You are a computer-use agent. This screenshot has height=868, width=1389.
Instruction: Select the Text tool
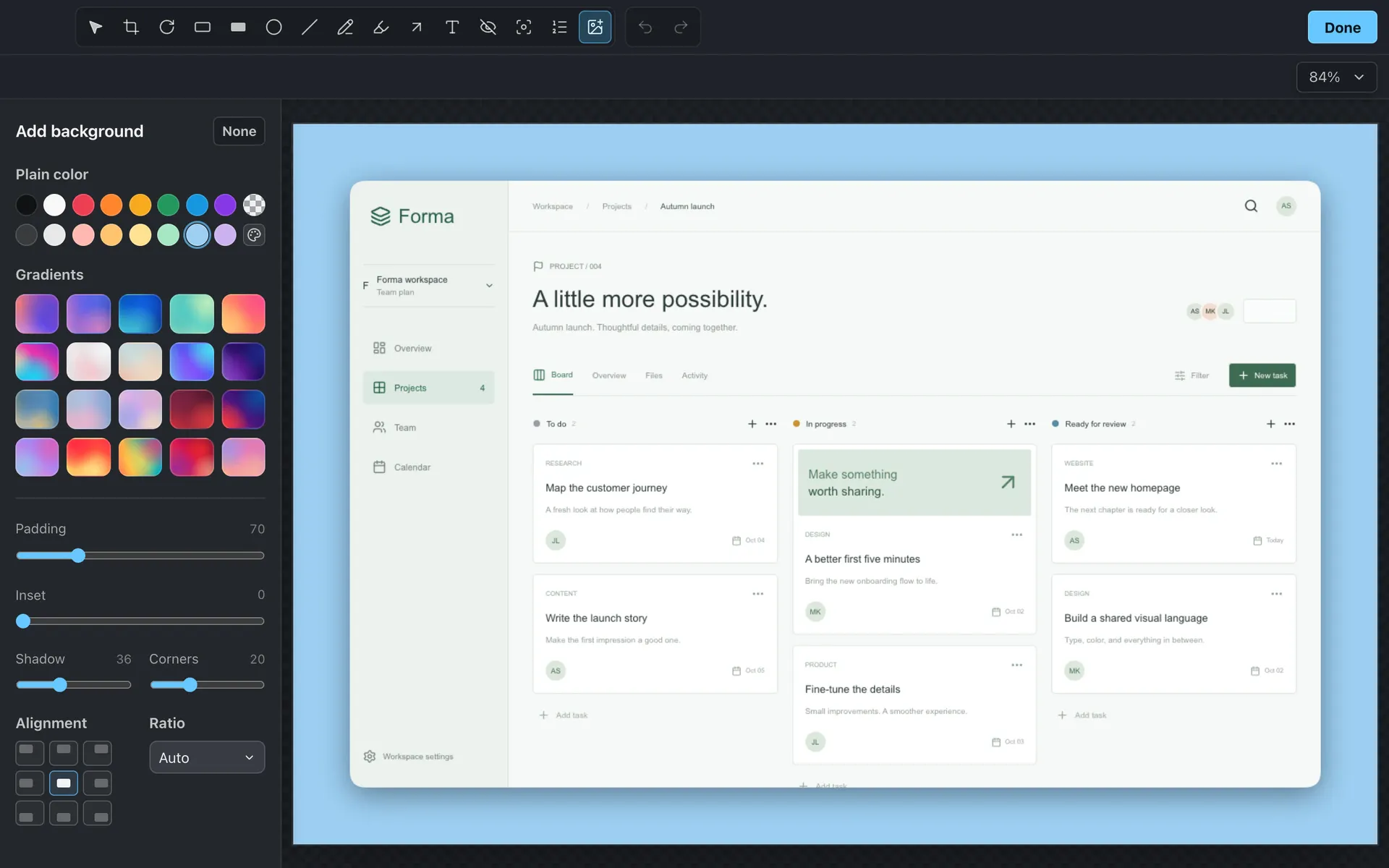452,27
